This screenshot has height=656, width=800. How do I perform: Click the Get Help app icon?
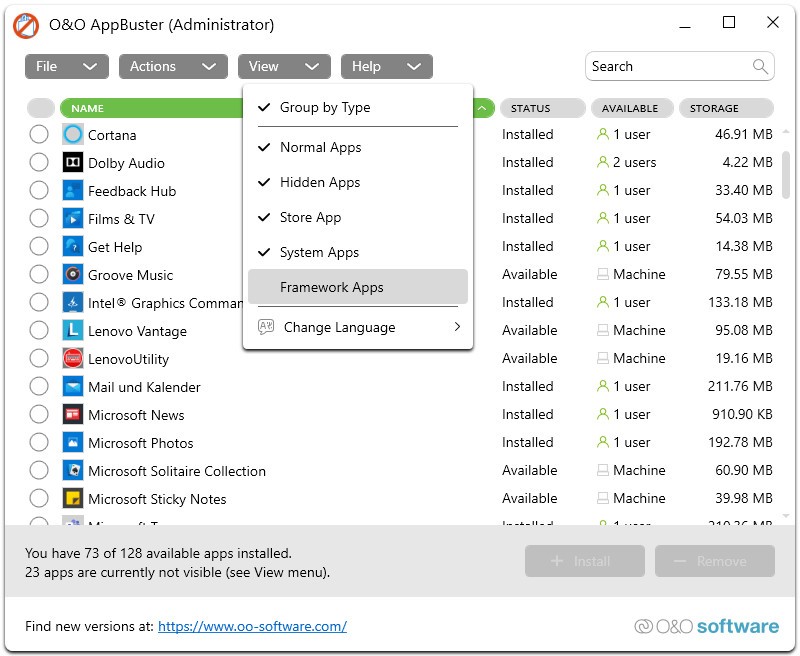73,247
